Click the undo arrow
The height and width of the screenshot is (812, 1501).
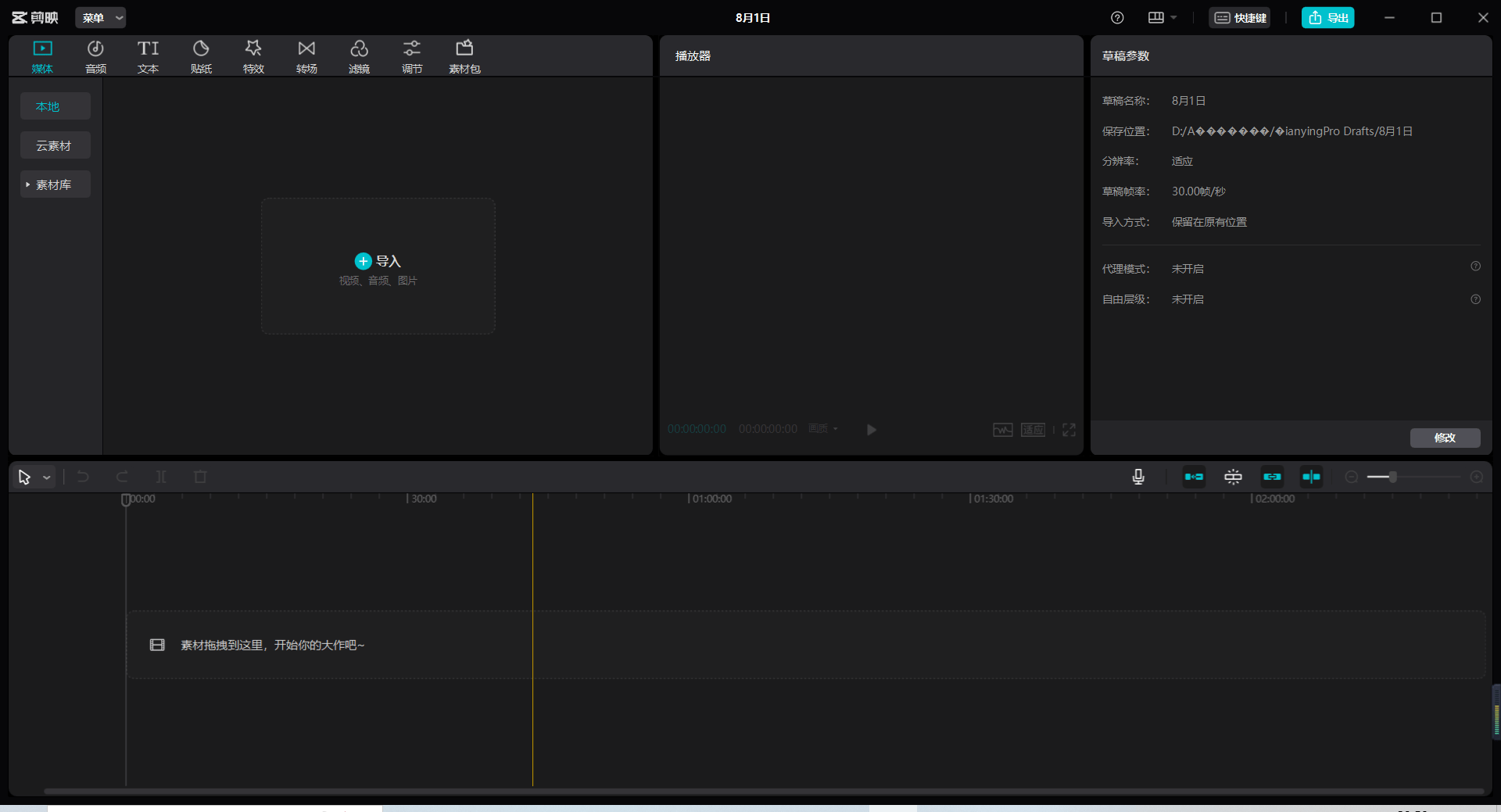tap(83, 477)
